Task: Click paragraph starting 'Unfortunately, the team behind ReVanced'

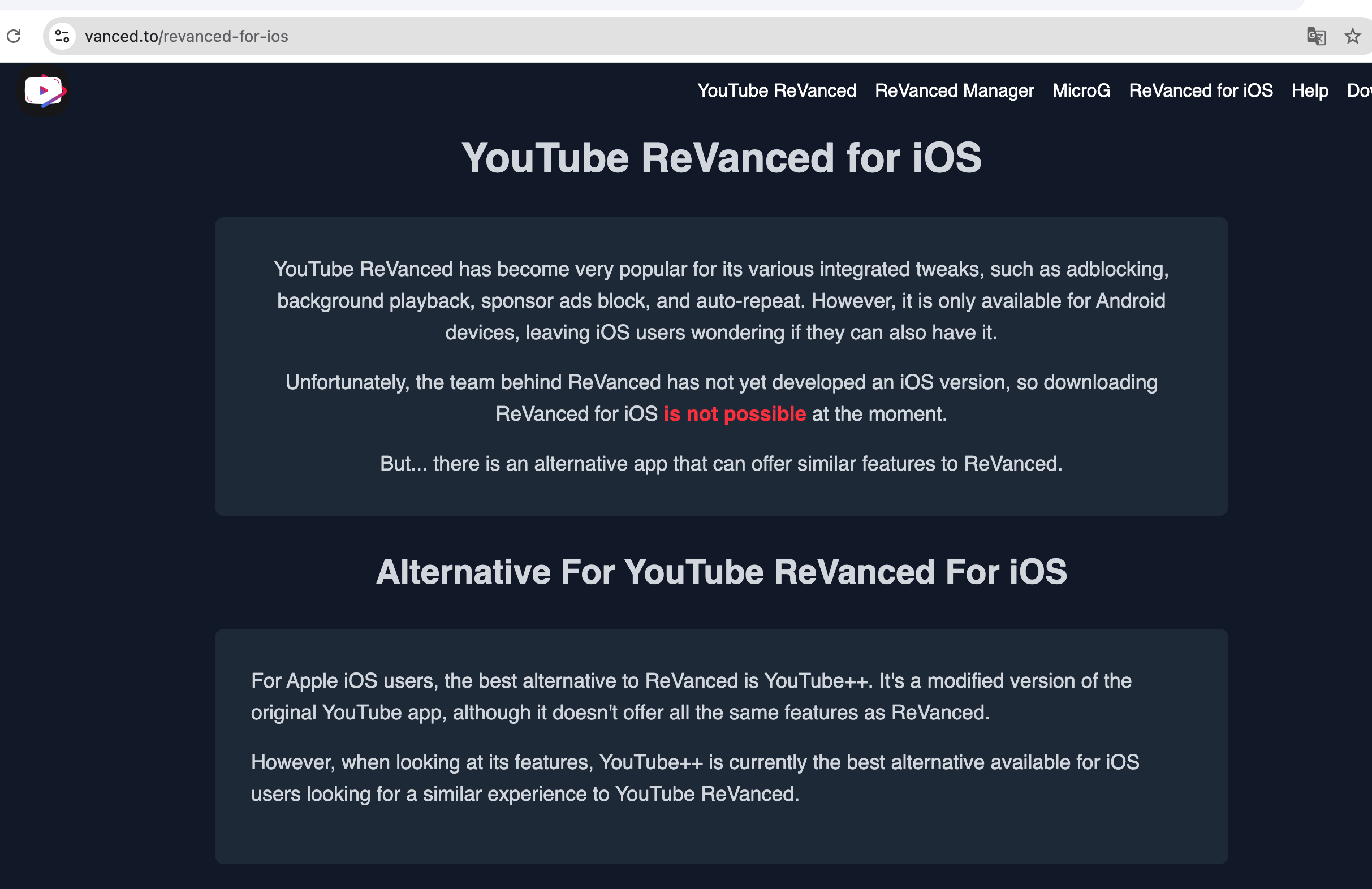Action: (x=721, y=398)
